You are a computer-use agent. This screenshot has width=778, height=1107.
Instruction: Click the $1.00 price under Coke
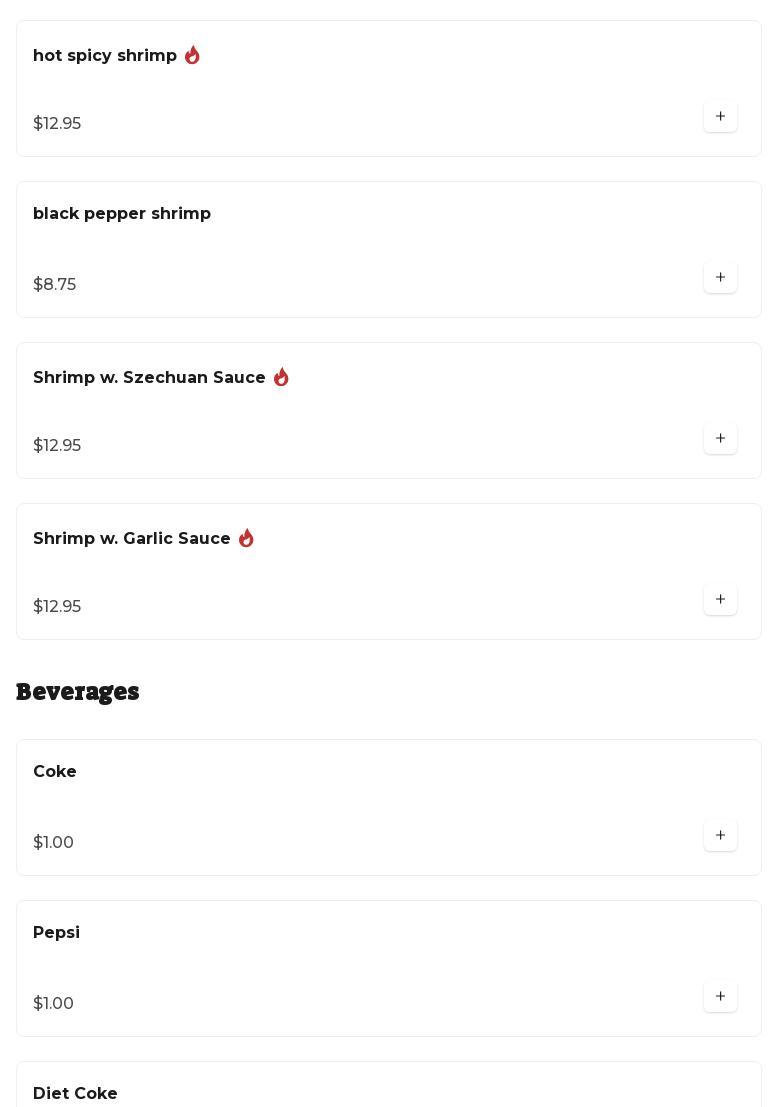[x=54, y=843]
